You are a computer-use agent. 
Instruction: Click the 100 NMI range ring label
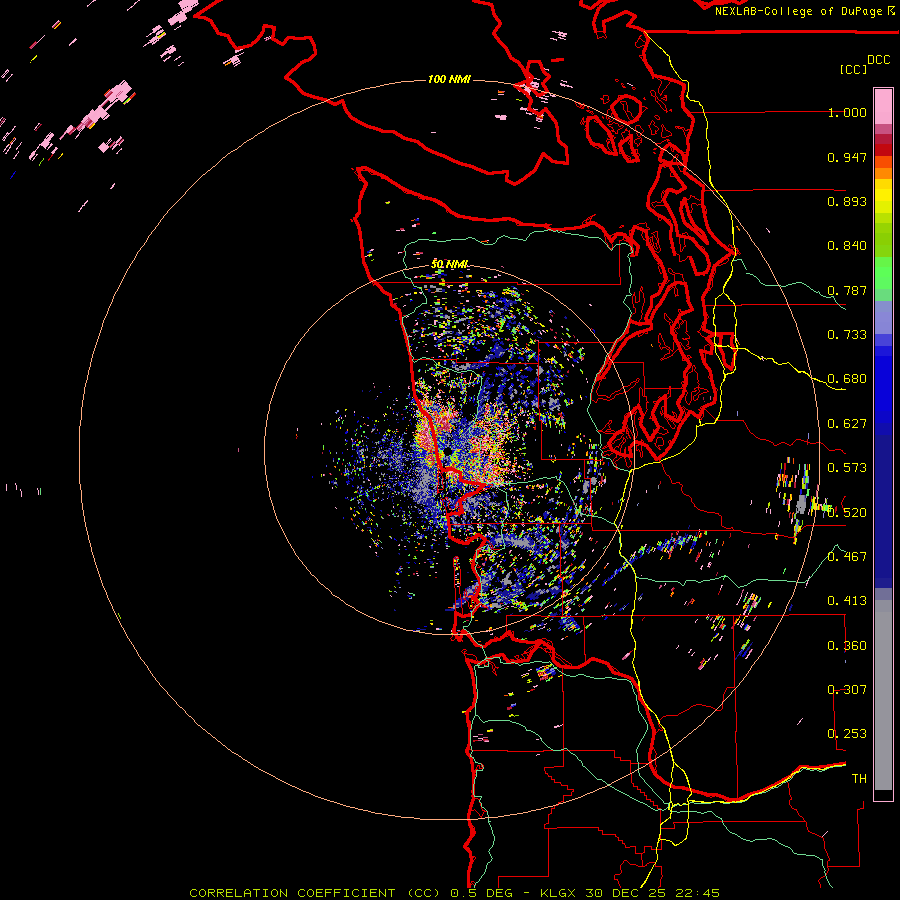449,79
